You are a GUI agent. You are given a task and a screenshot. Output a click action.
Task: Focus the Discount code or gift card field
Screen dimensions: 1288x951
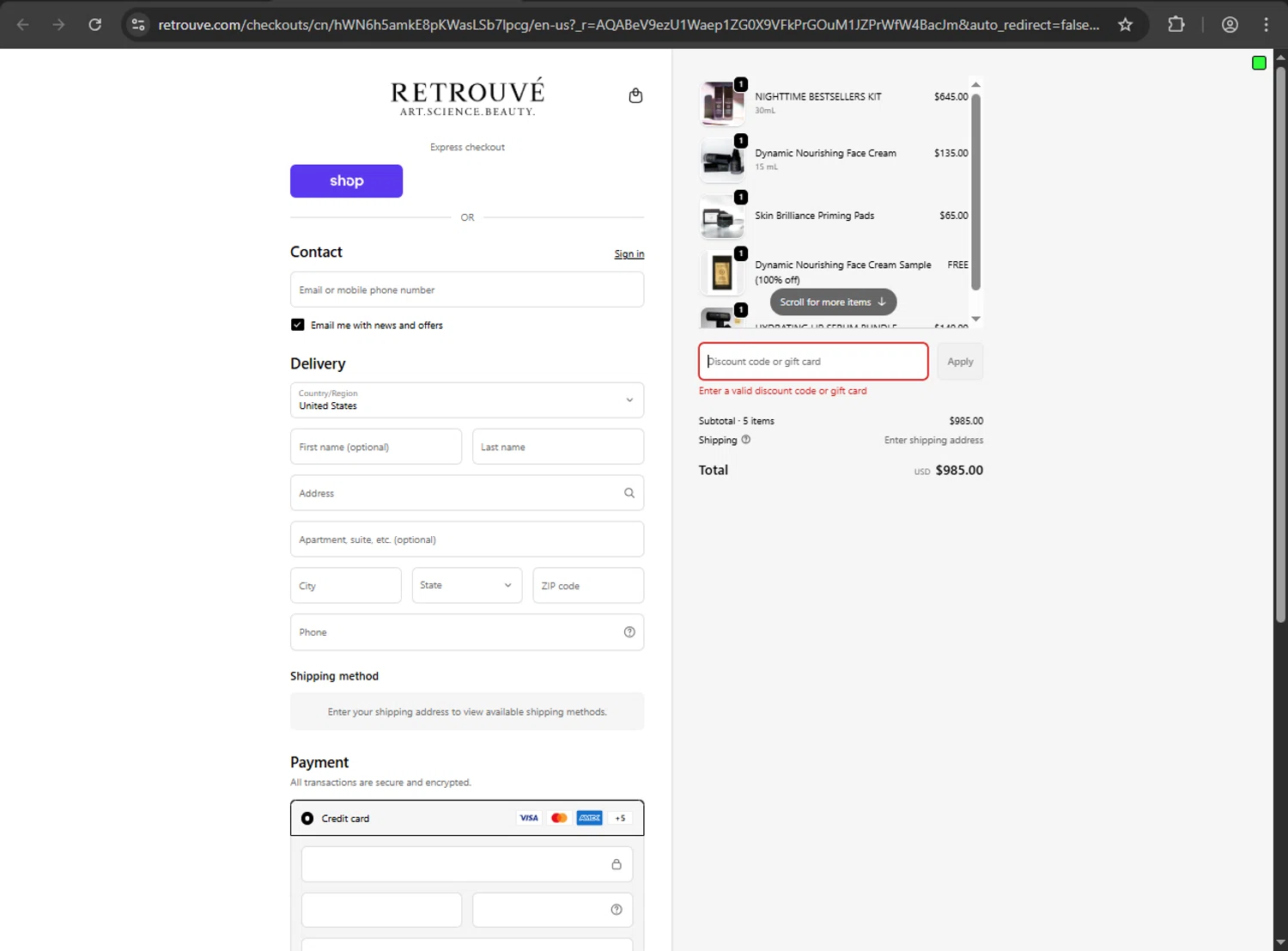[x=813, y=362]
